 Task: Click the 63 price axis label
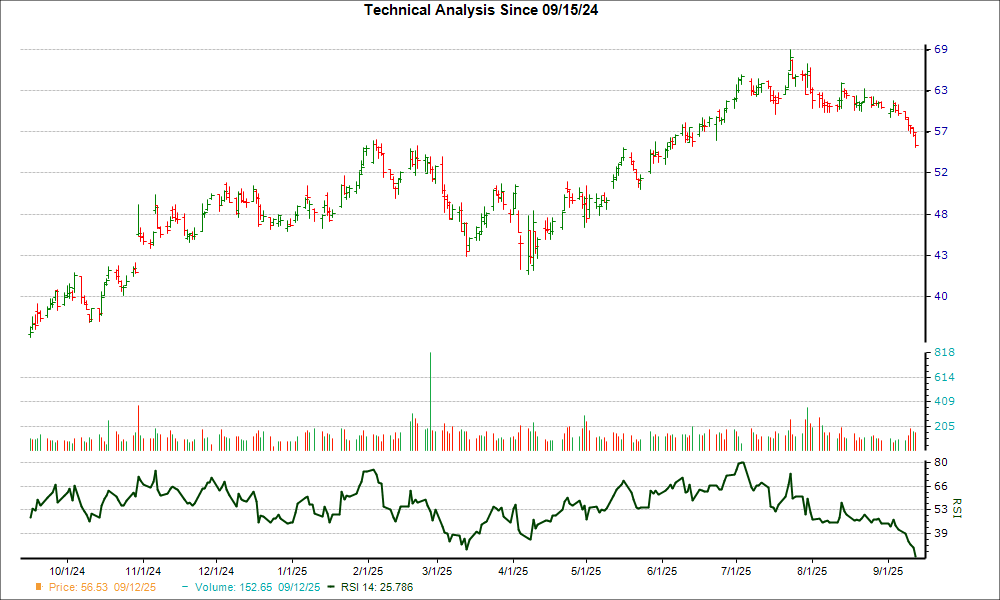[941, 91]
